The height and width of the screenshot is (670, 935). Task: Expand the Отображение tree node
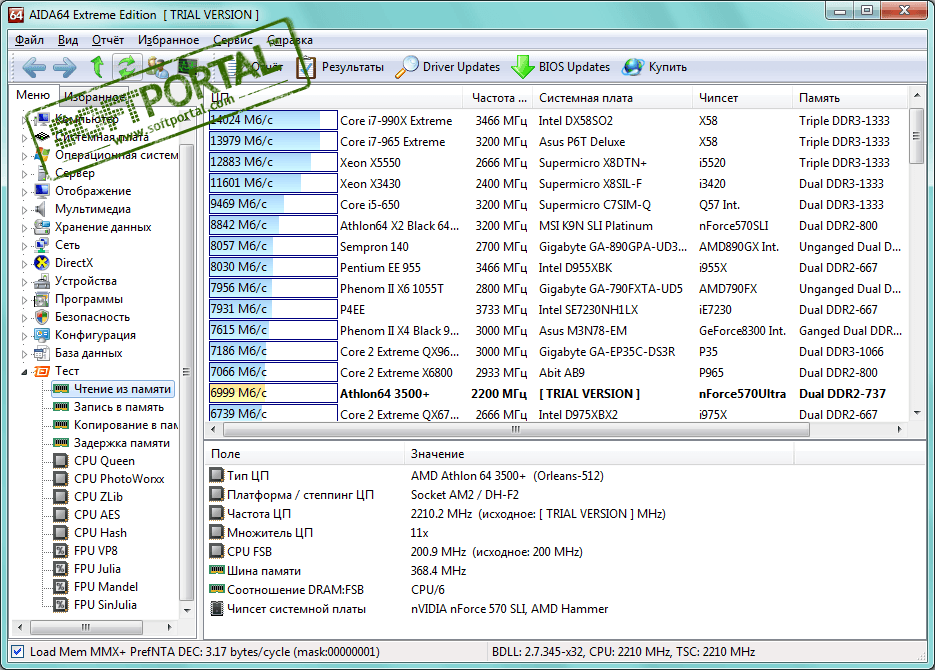24,192
